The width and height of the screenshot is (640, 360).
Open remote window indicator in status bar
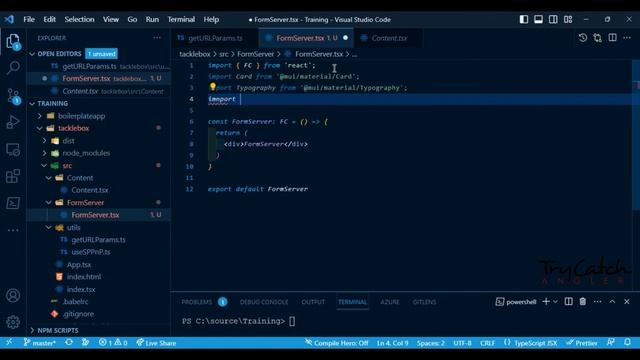point(9,342)
